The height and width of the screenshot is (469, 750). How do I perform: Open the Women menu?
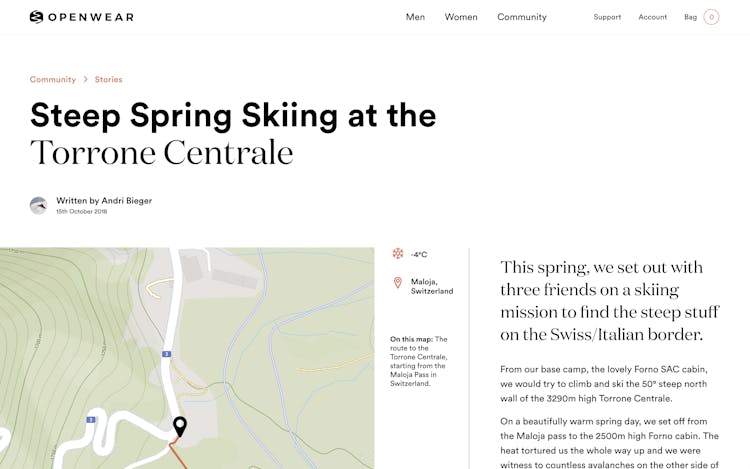pyautogui.click(x=461, y=17)
